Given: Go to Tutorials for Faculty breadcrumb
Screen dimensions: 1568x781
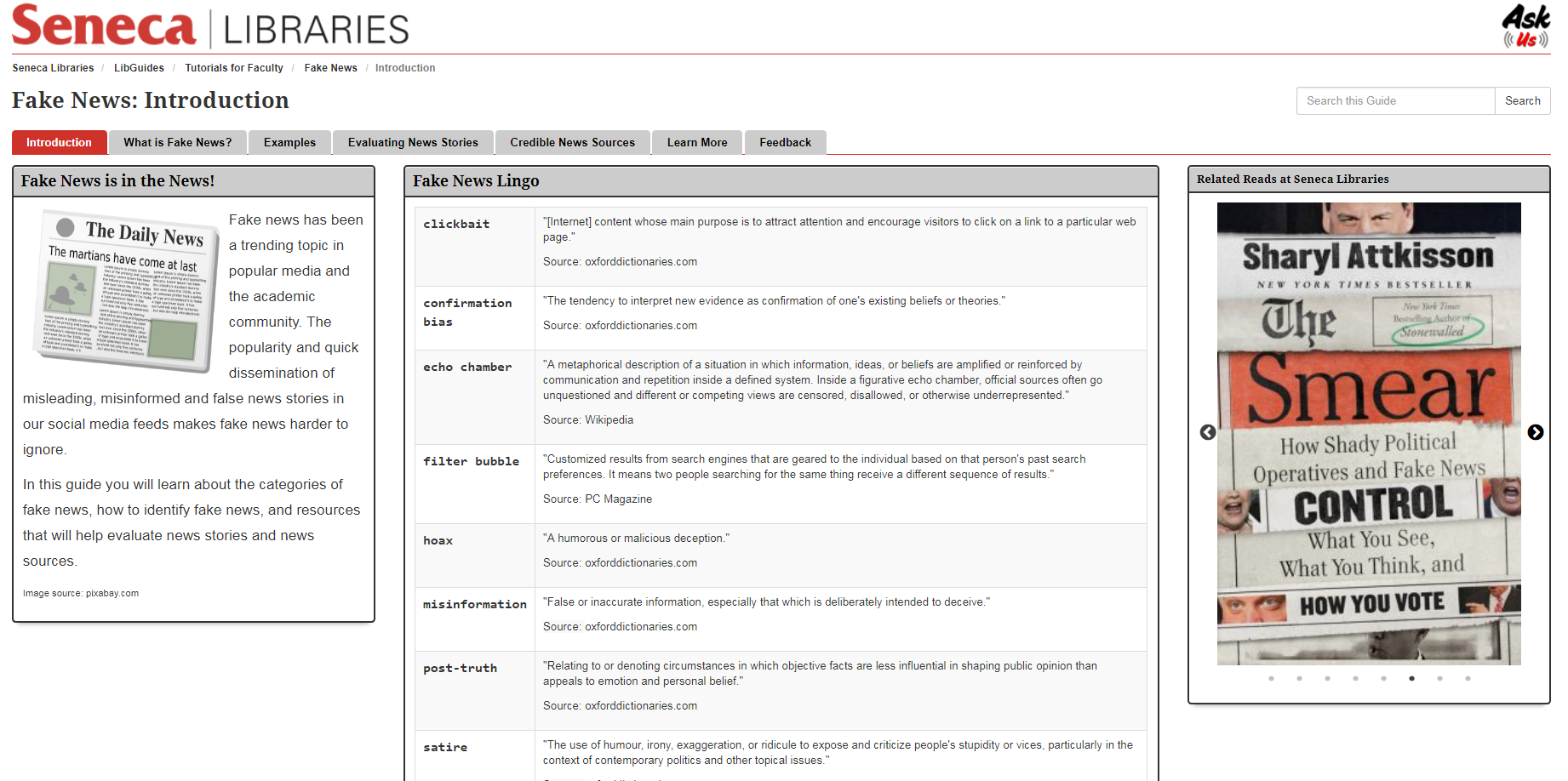Looking at the screenshot, I should (x=234, y=68).
